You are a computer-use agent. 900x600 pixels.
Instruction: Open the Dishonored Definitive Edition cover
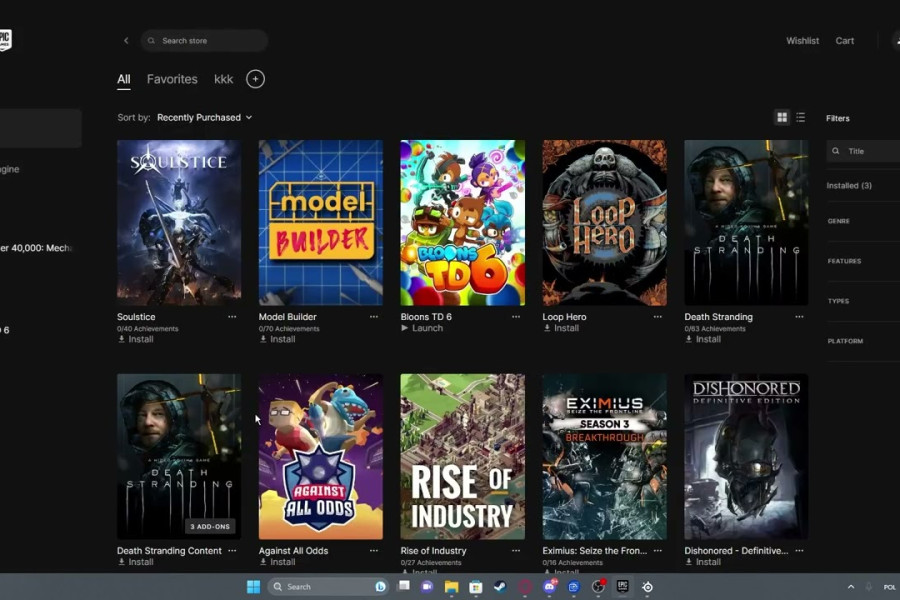coord(746,456)
